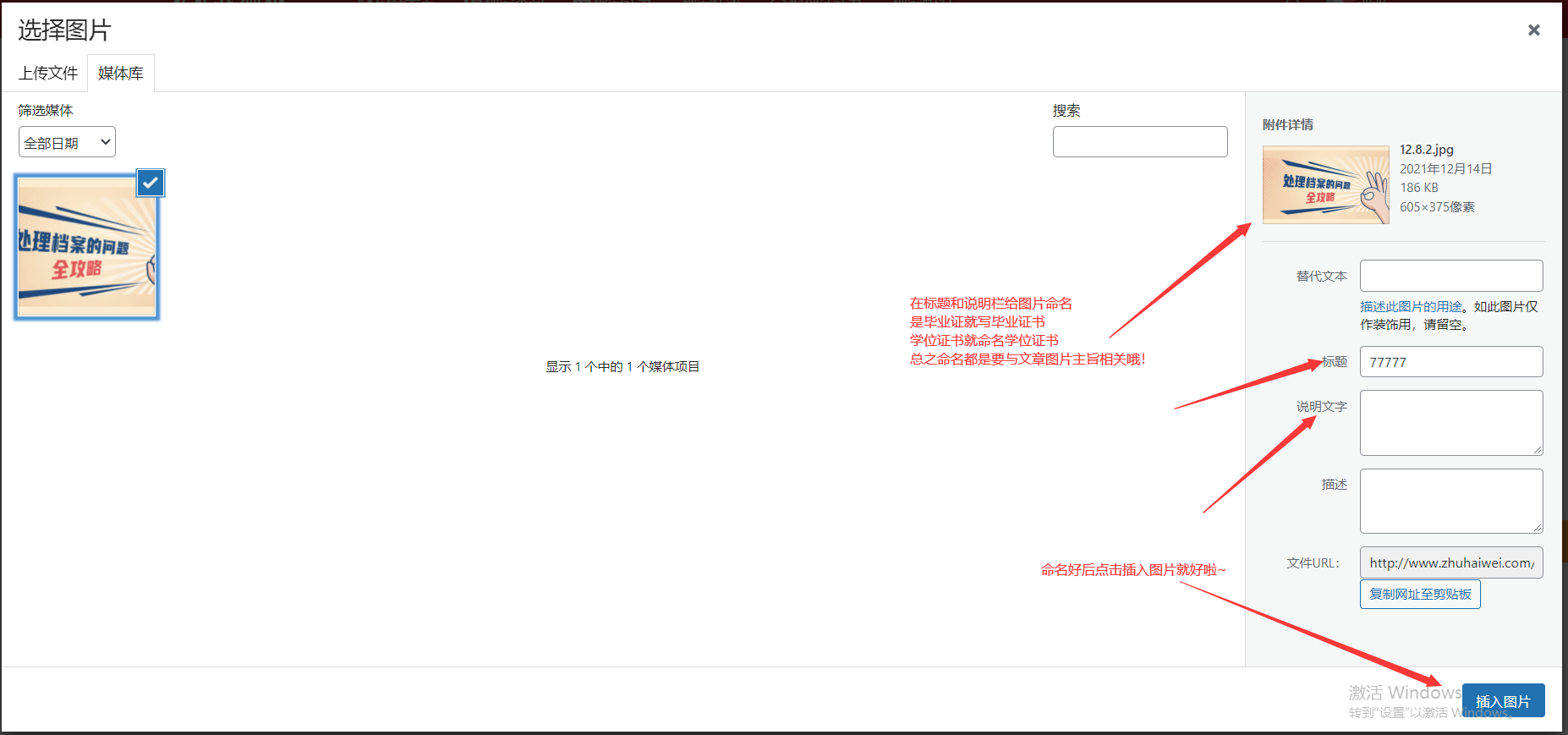Uncheck the blue checkmark on selected image
This screenshot has height=735, width=1568.
coord(151,183)
